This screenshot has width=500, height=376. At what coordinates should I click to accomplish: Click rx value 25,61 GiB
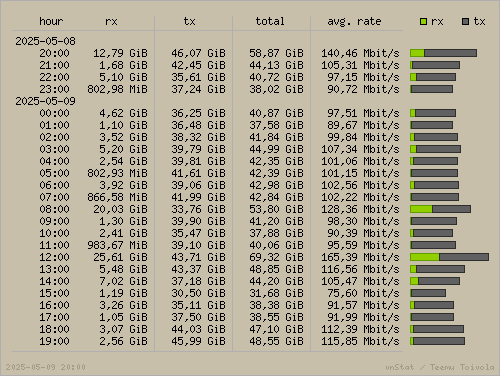[120, 257]
